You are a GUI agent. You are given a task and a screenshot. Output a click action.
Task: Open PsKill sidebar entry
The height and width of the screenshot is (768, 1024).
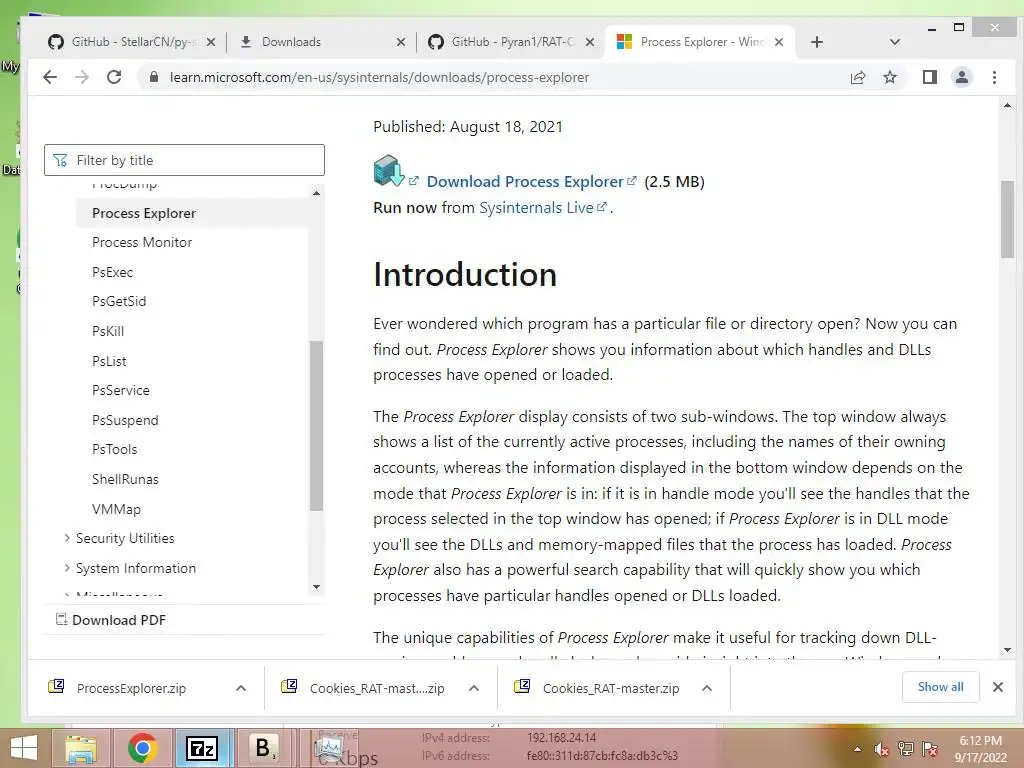pyautogui.click(x=108, y=331)
